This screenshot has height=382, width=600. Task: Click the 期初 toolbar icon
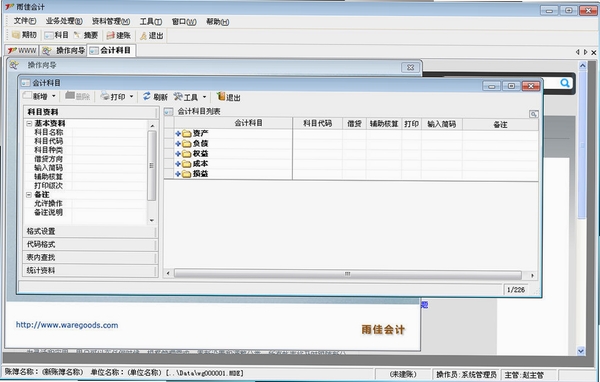click(16, 35)
